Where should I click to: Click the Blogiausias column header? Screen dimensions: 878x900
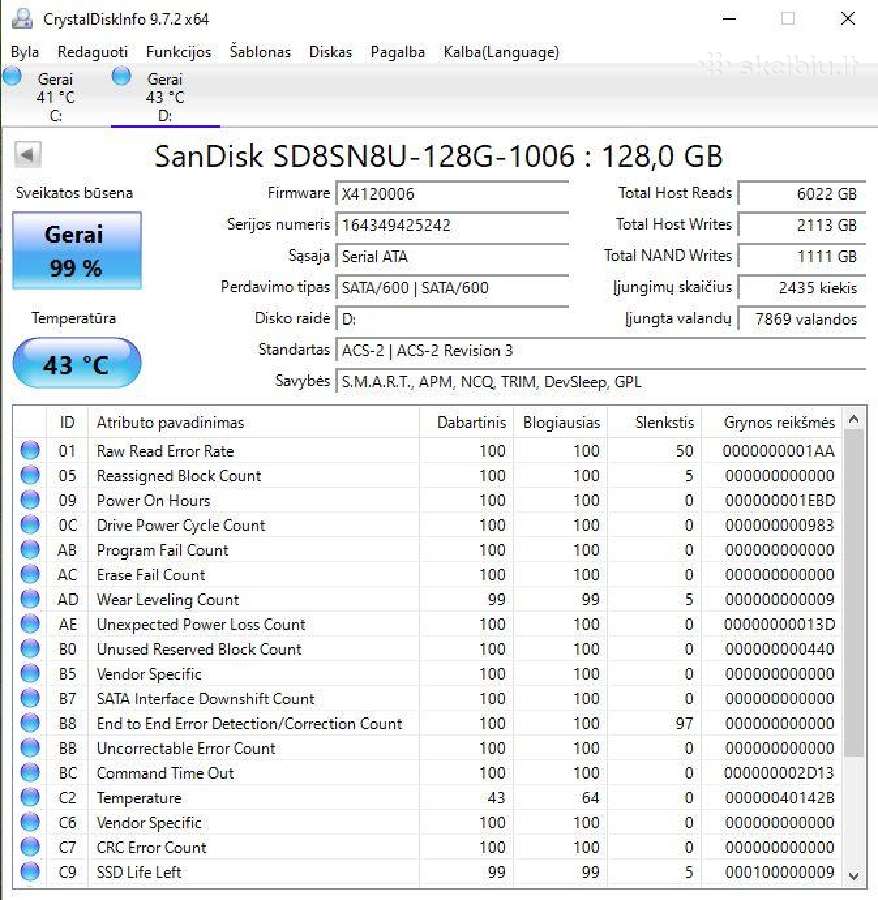tap(561, 423)
